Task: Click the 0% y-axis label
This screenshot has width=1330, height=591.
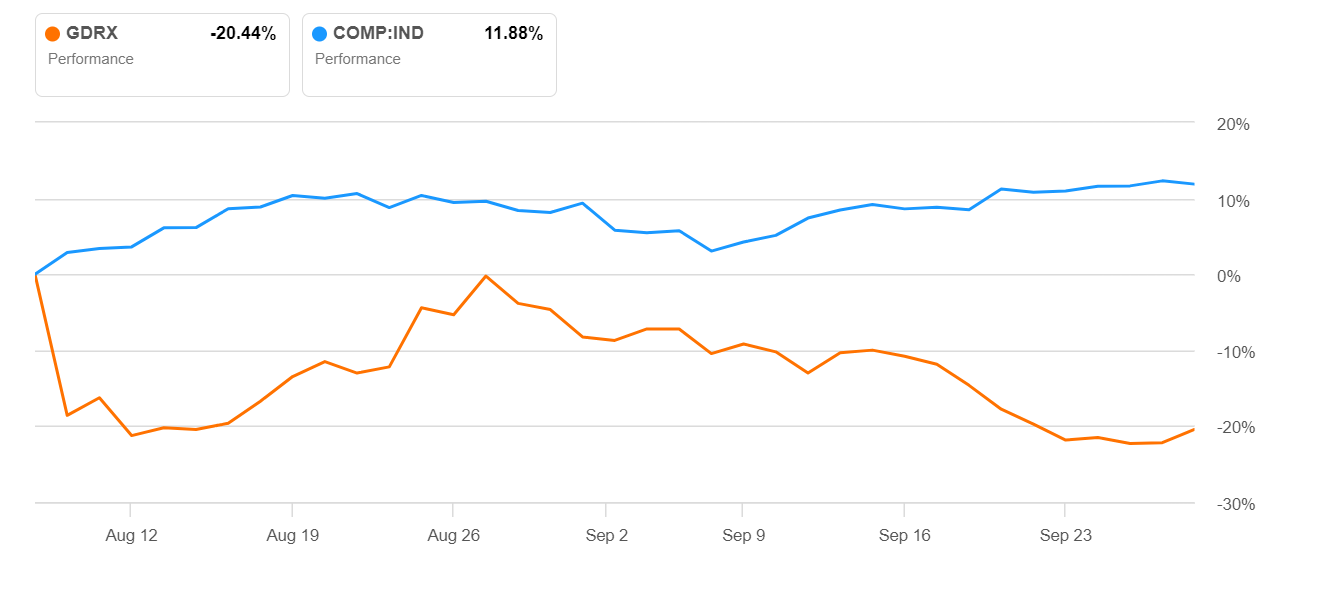Action: tap(1229, 277)
